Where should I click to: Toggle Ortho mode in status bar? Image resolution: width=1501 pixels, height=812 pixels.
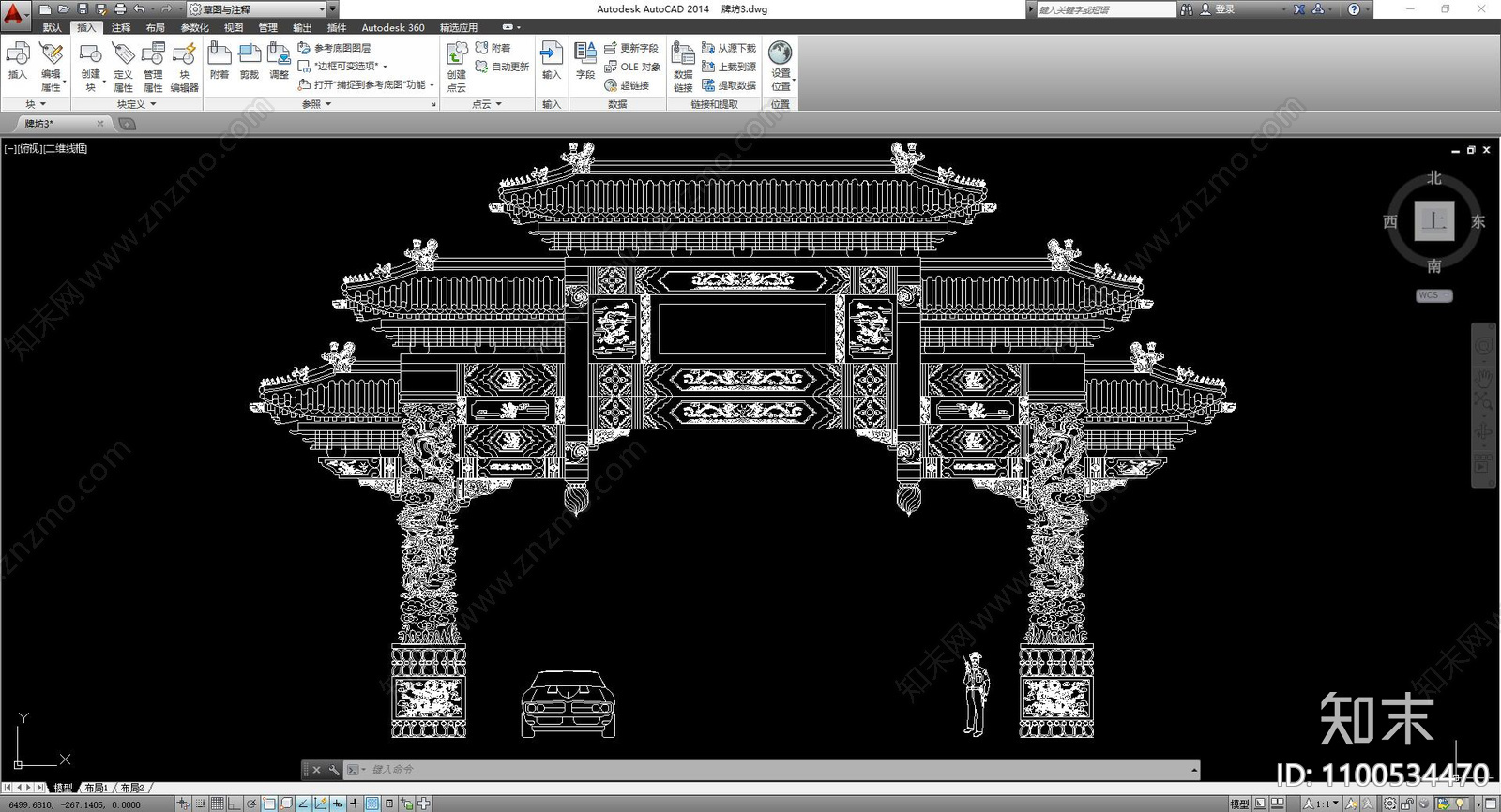tap(234, 804)
